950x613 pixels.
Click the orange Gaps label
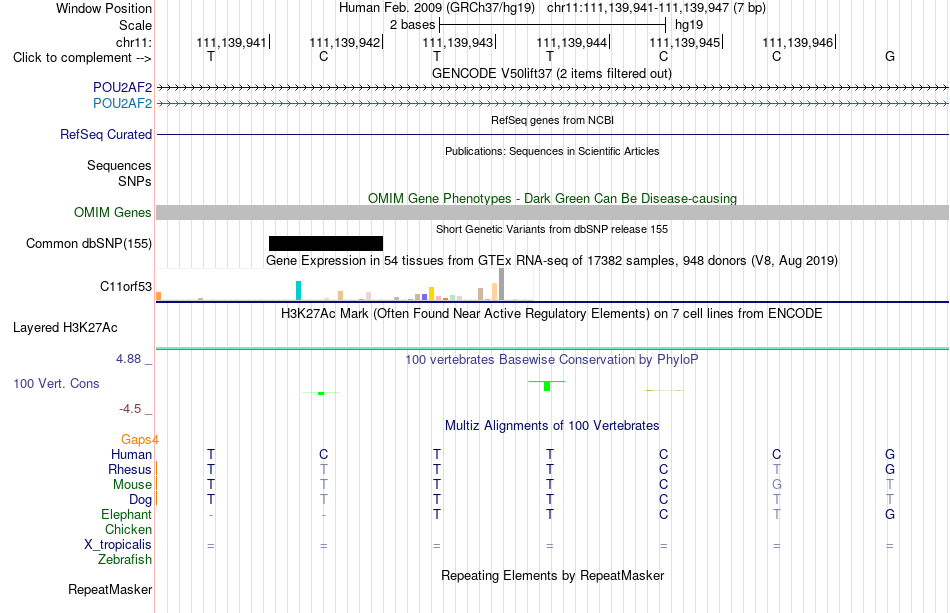(139, 440)
